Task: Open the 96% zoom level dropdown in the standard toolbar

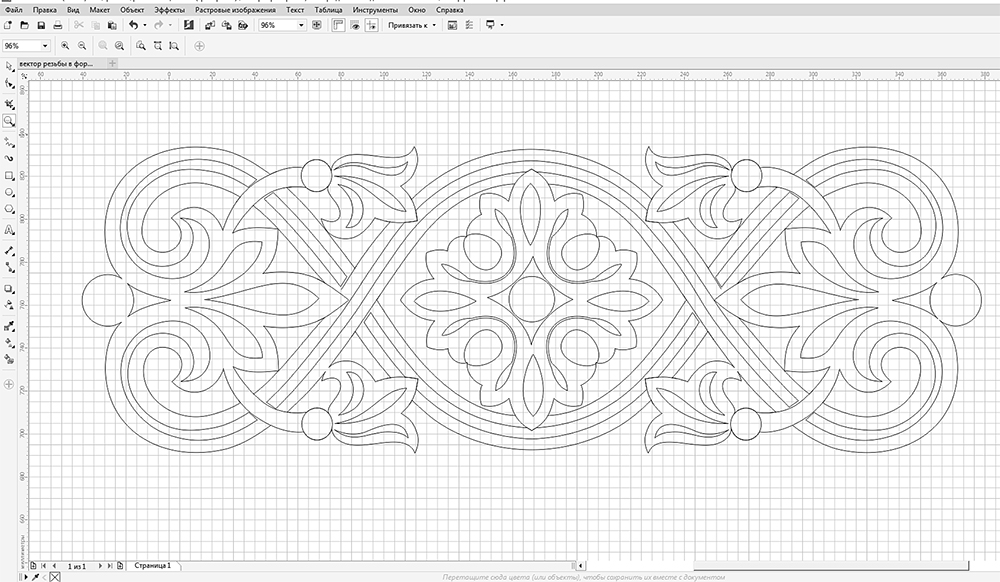Action: tap(301, 24)
